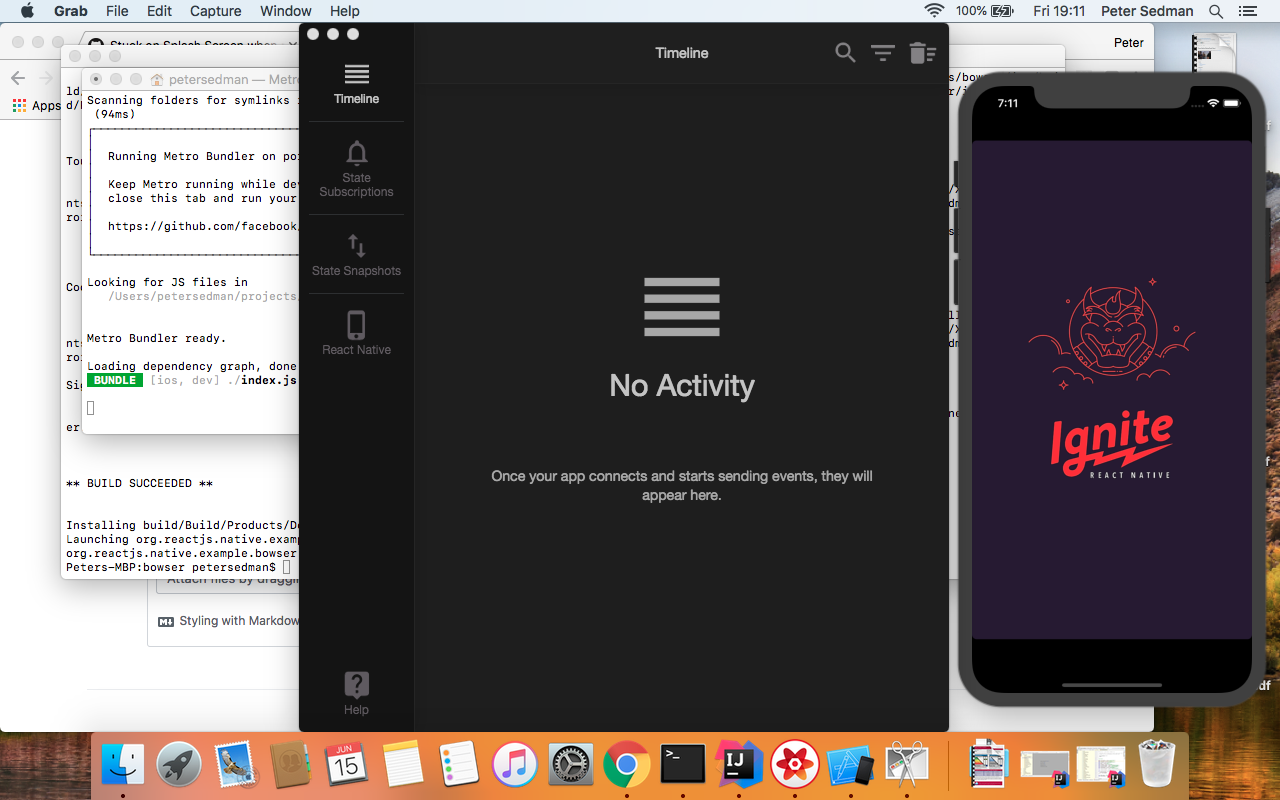Screen dimensions: 1280x800
Task: Open the Edit menu
Action: click(159, 11)
